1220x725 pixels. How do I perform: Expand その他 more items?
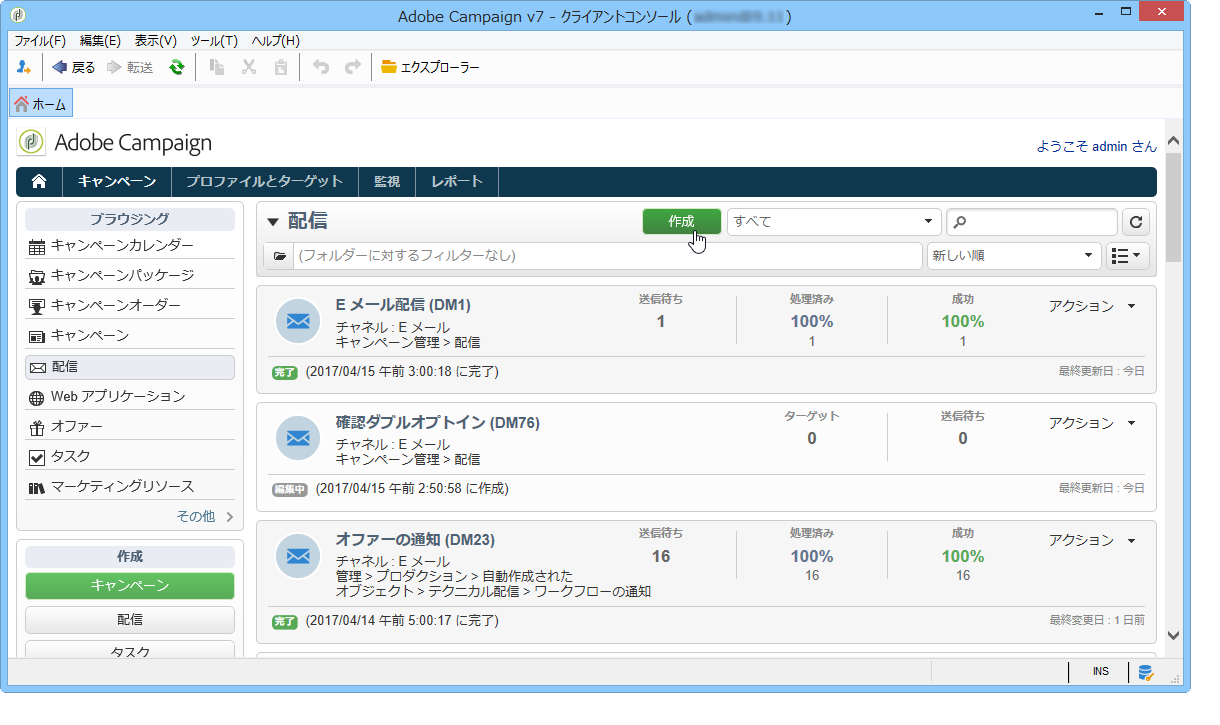click(205, 517)
